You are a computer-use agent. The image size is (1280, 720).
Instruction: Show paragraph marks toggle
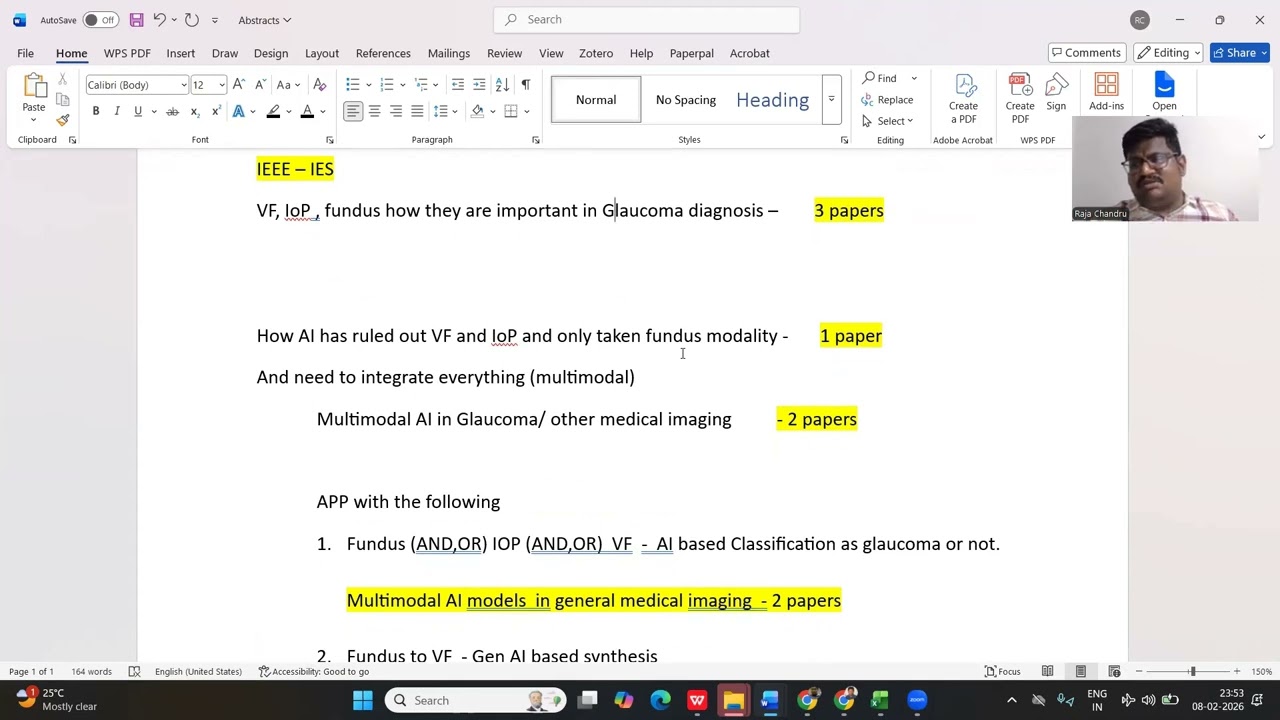525,85
